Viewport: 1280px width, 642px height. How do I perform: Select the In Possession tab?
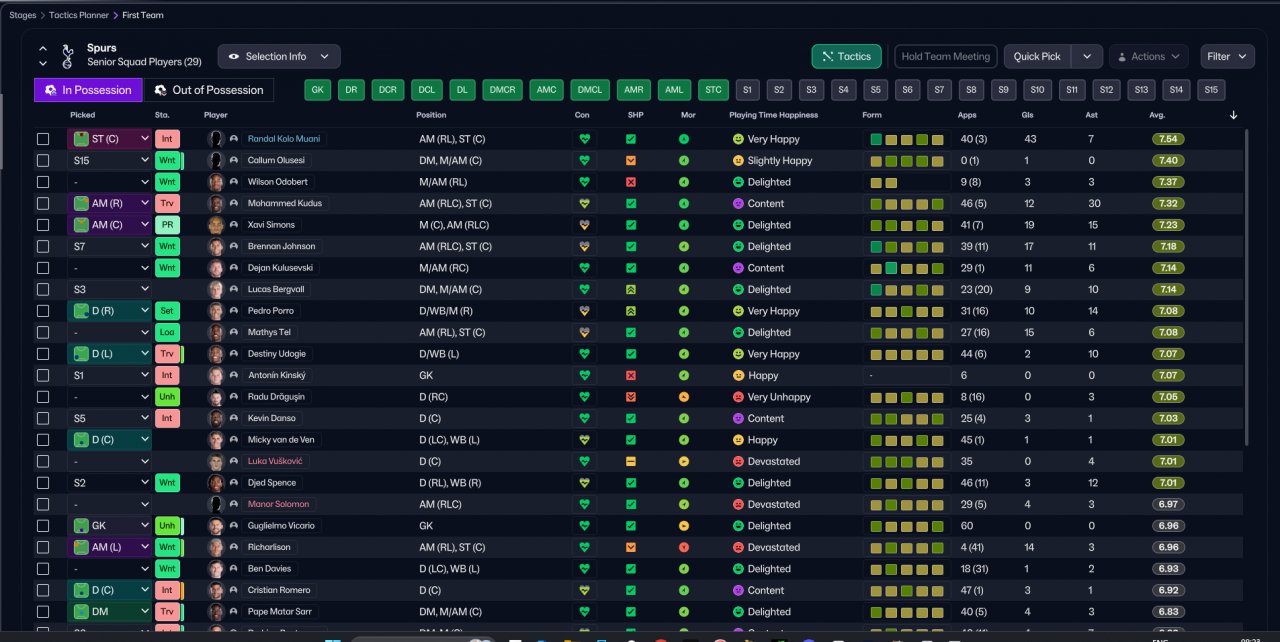coord(88,90)
